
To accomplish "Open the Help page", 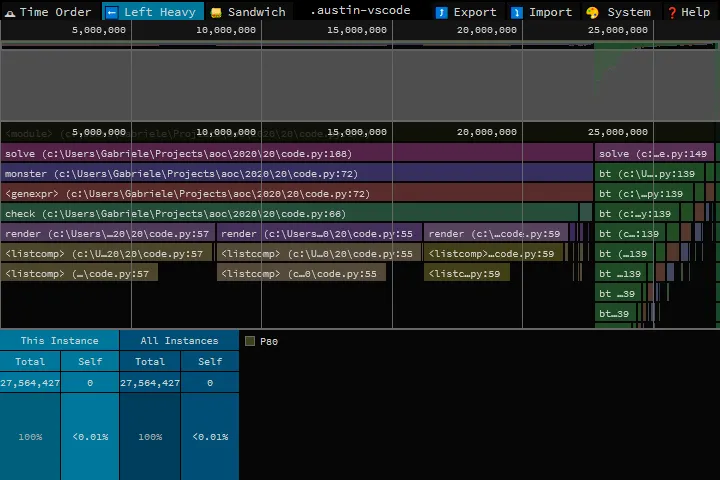I will pyautogui.click(x=688, y=11).
